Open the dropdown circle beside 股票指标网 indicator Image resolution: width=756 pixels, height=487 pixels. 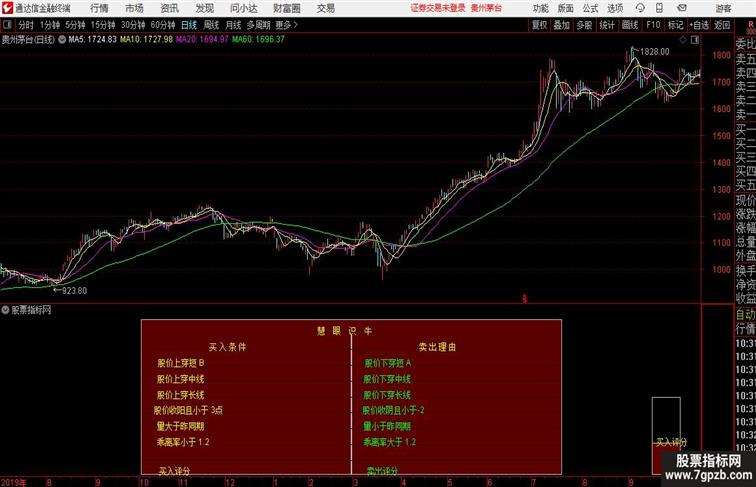coord(5,310)
